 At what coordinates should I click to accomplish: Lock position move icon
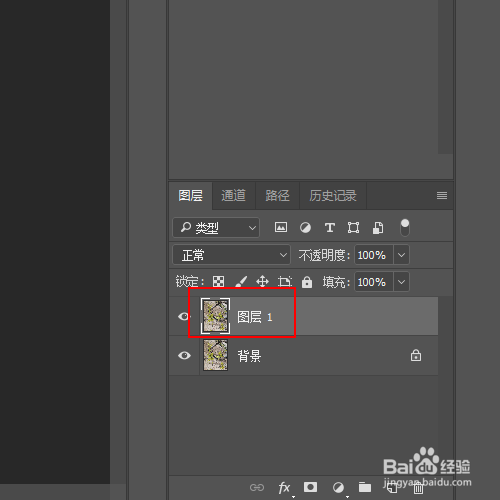click(x=262, y=282)
